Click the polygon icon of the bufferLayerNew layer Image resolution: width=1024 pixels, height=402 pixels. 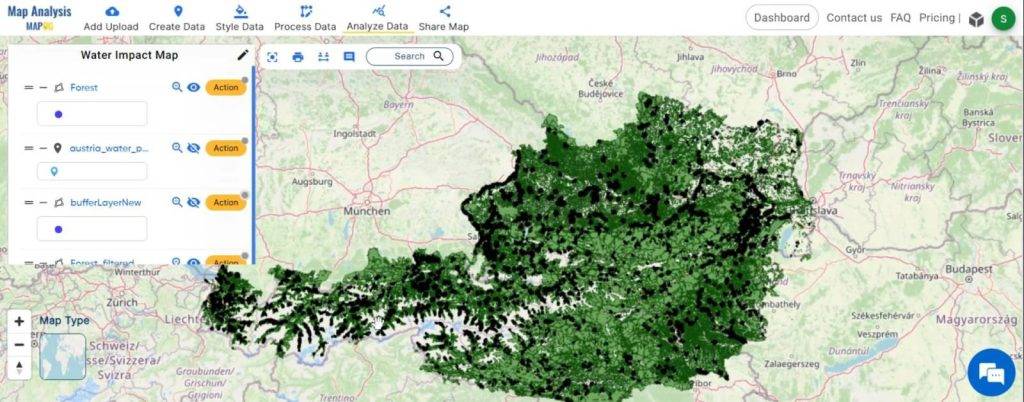tap(59, 202)
